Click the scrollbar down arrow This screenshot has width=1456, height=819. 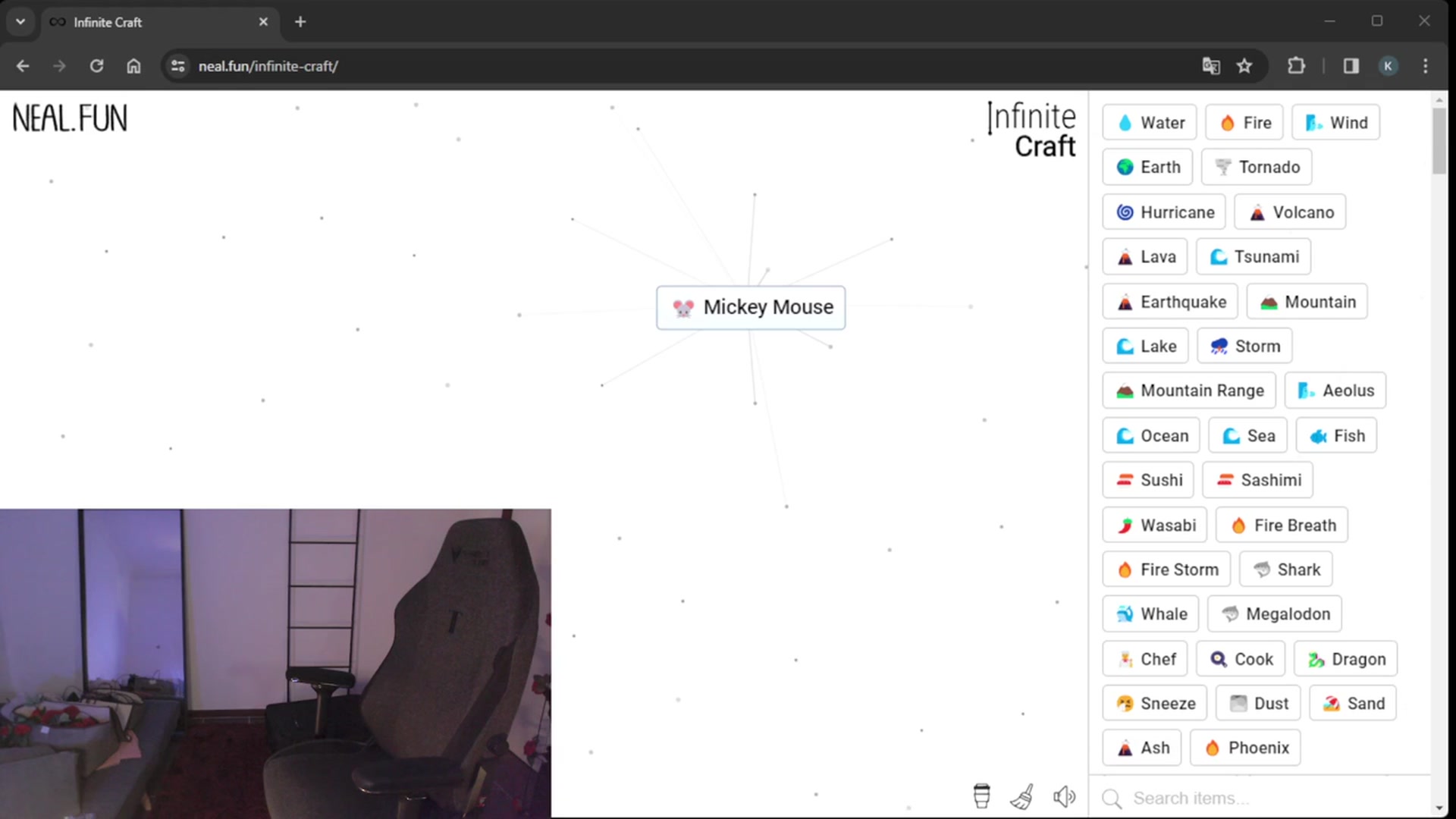(x=1439, y=808)
